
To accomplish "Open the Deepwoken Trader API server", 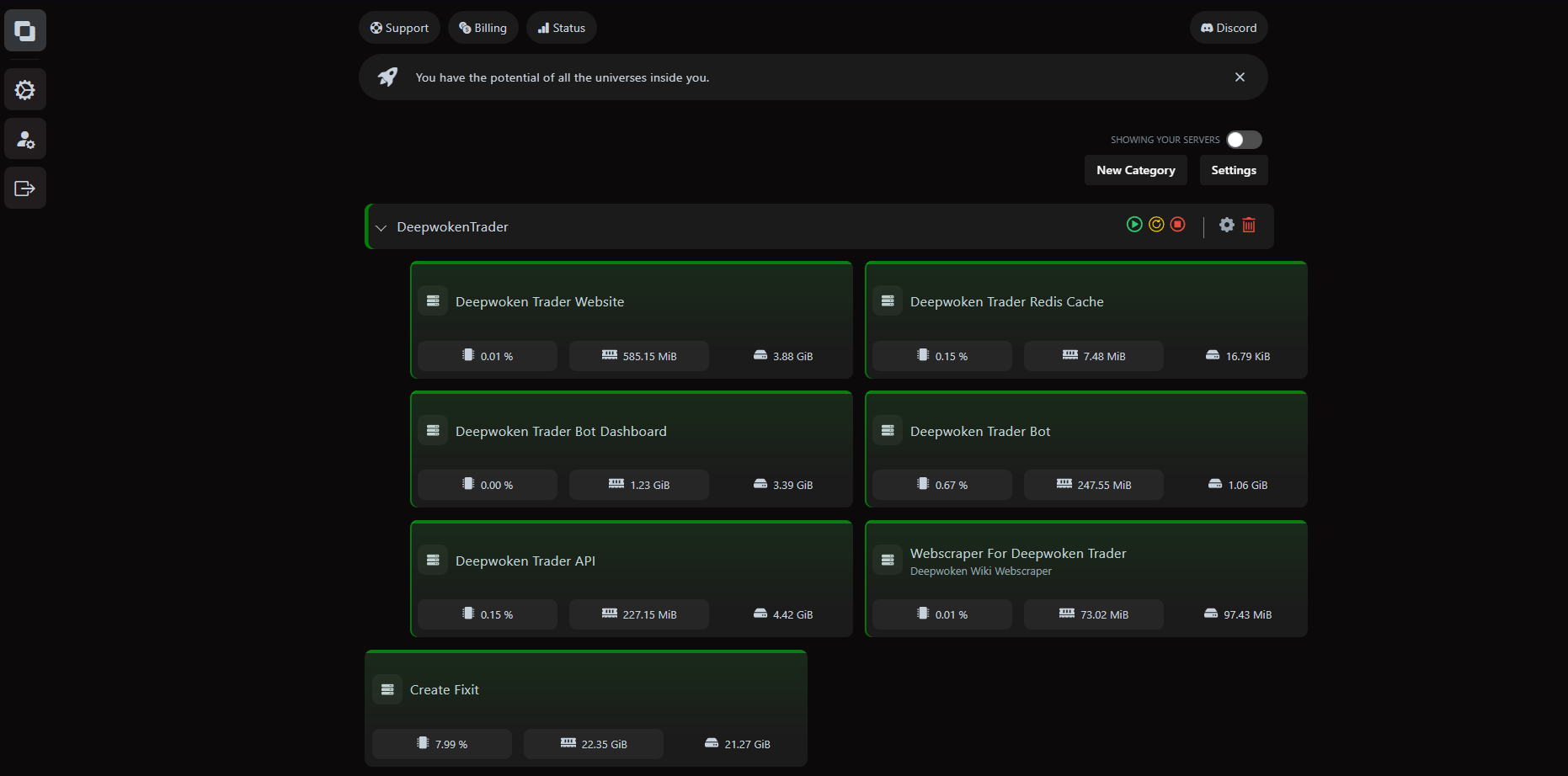I will click(632, 579).
